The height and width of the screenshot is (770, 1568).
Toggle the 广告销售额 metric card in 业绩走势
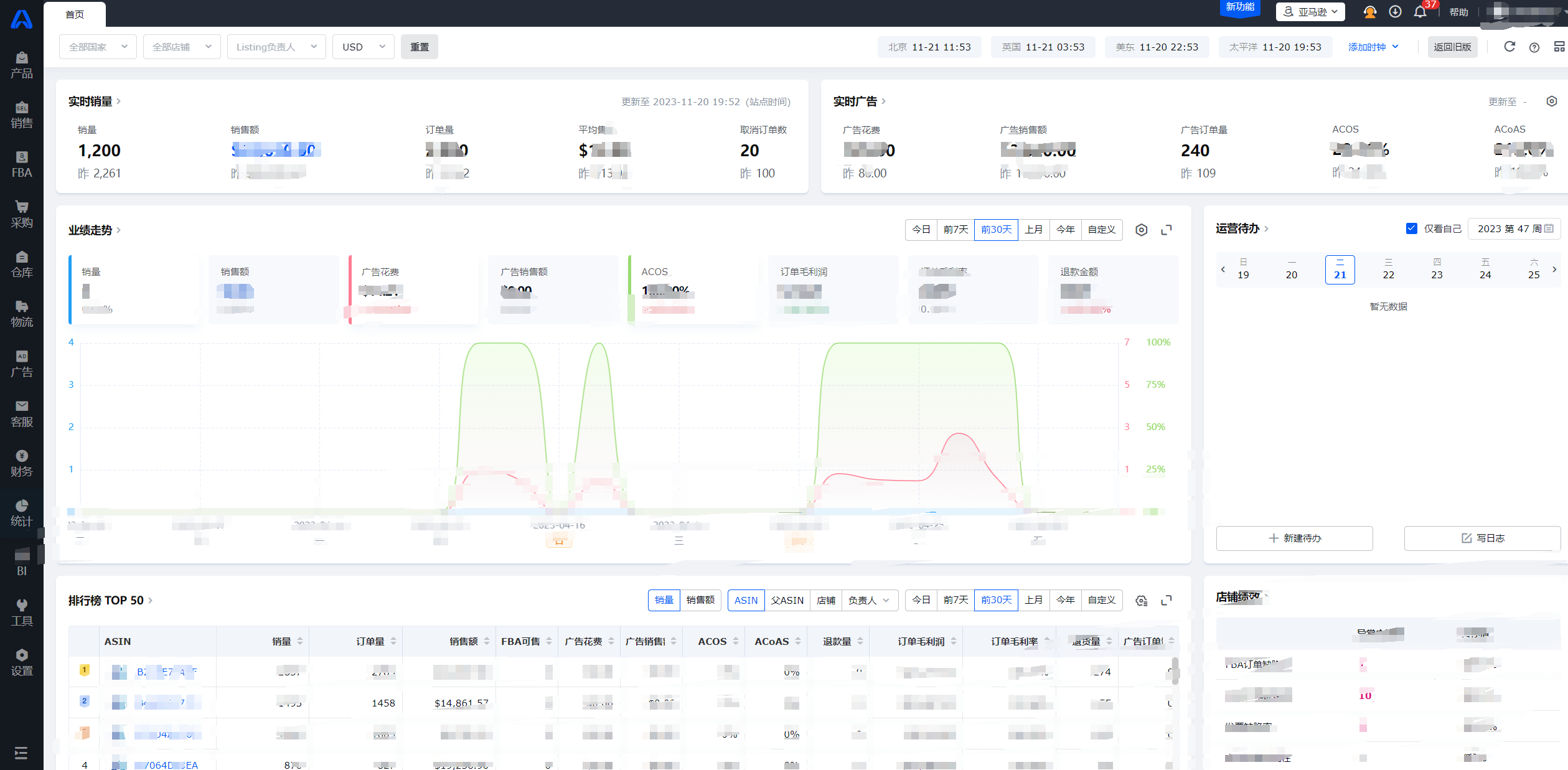coord(553,289)
